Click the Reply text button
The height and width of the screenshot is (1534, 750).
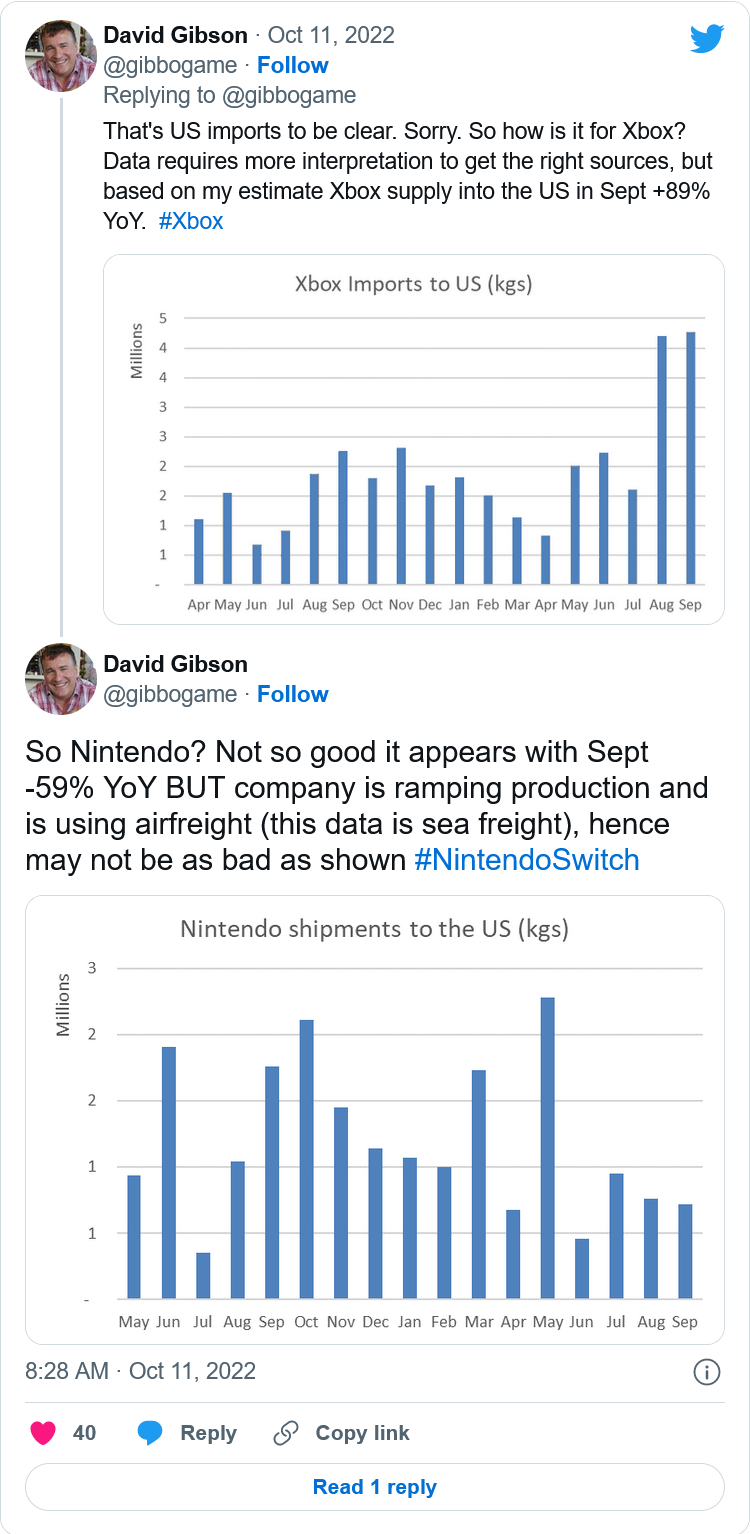[x=208, y=1433]
